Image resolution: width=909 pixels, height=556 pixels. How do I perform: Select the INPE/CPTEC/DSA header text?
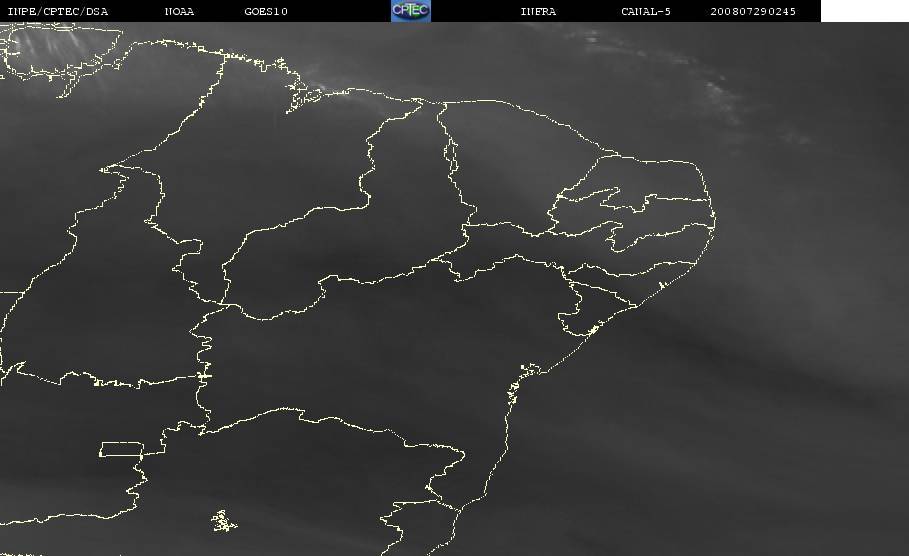tap(58, 11)
